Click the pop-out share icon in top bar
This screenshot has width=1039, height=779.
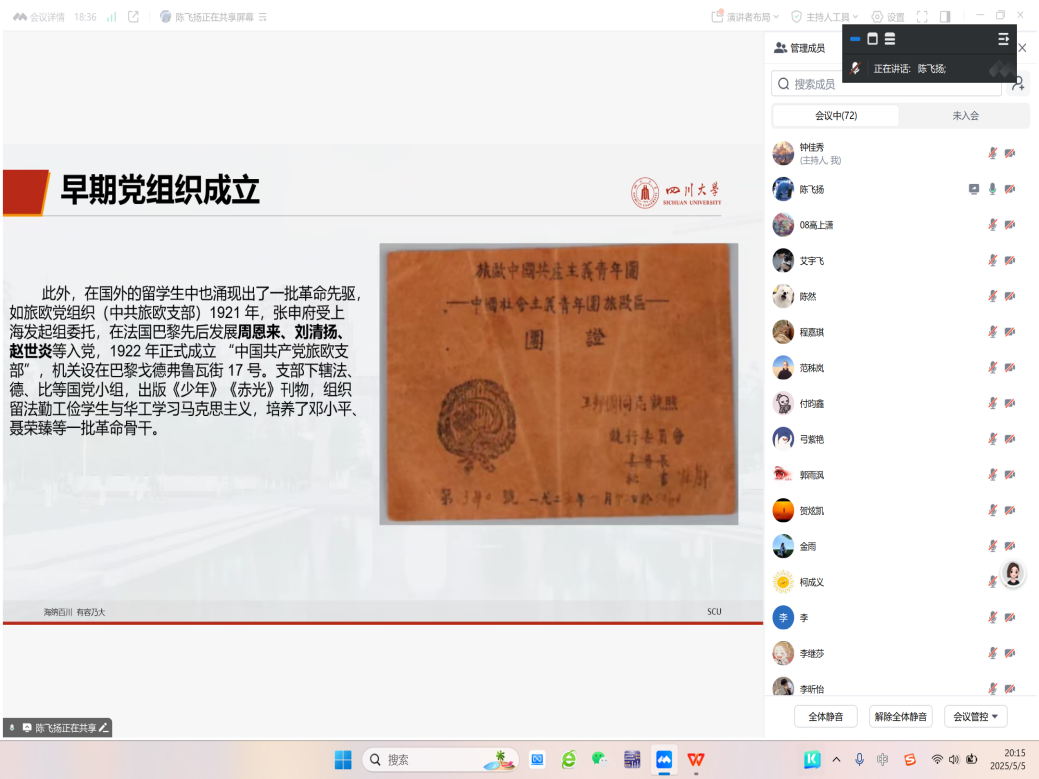pos(133,17)
